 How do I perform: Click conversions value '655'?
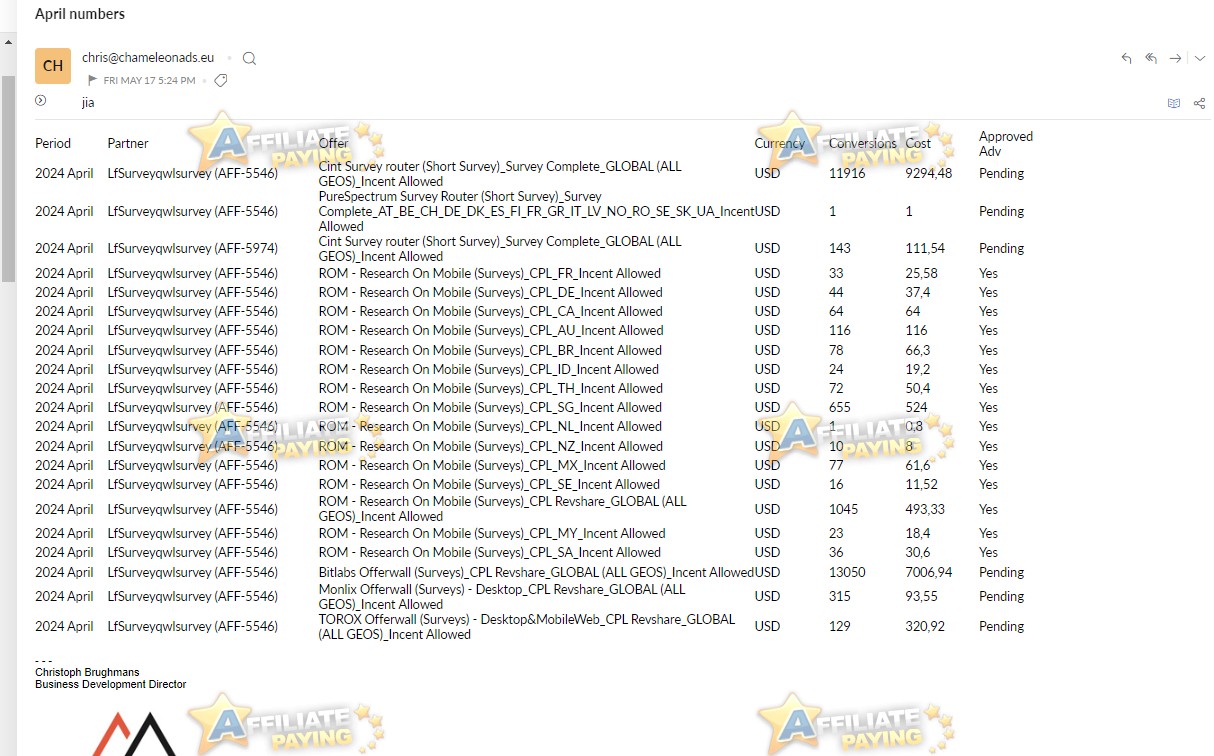pos(840,407)
